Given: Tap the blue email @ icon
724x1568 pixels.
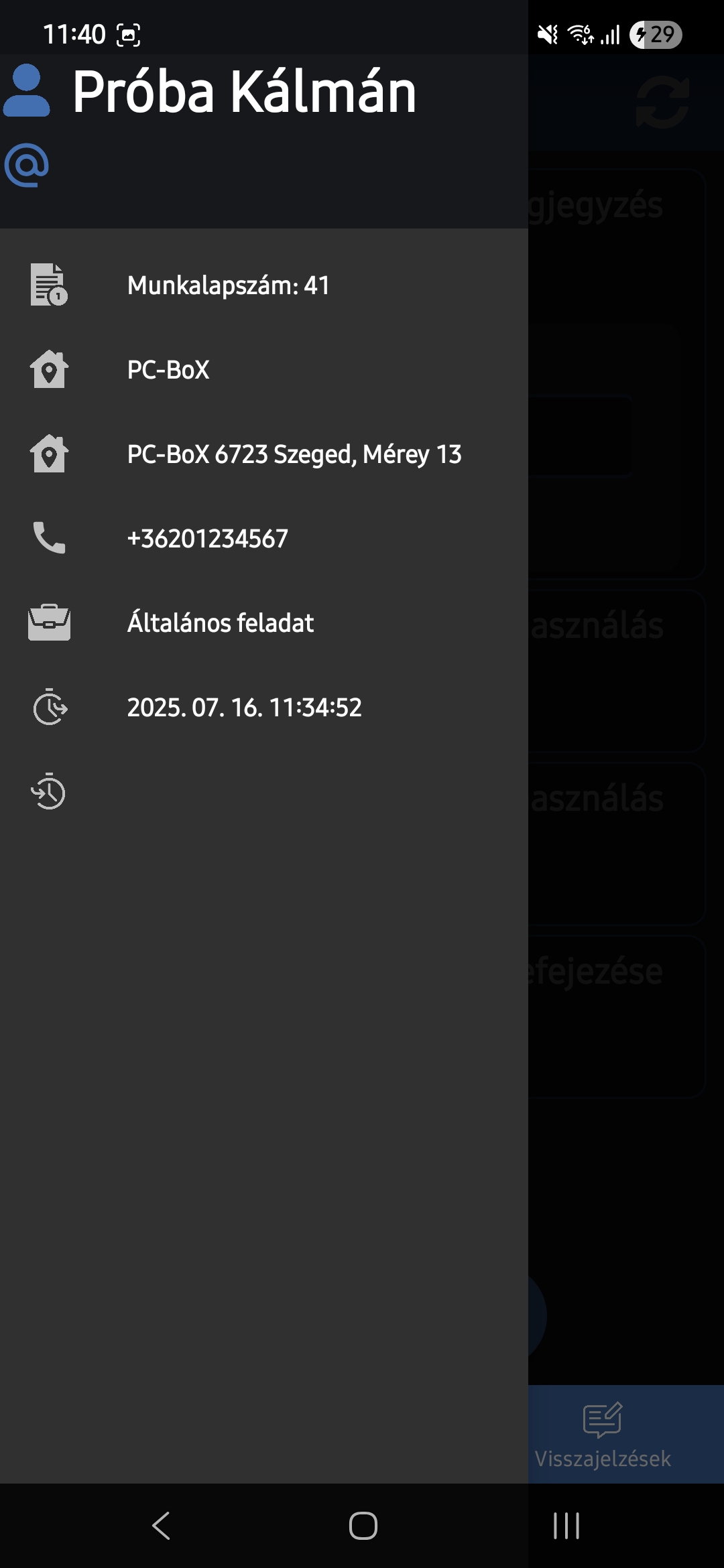Looking at the screenshot, I should (27, 165).
